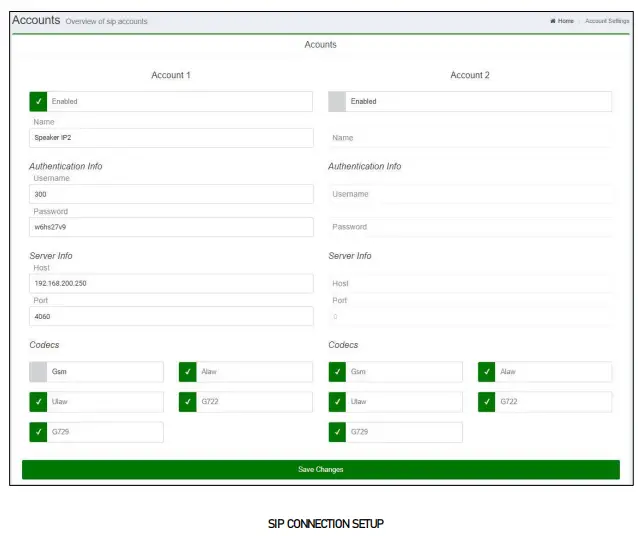
Task: Focus Account 1 Password field
Action: point(171,227)
